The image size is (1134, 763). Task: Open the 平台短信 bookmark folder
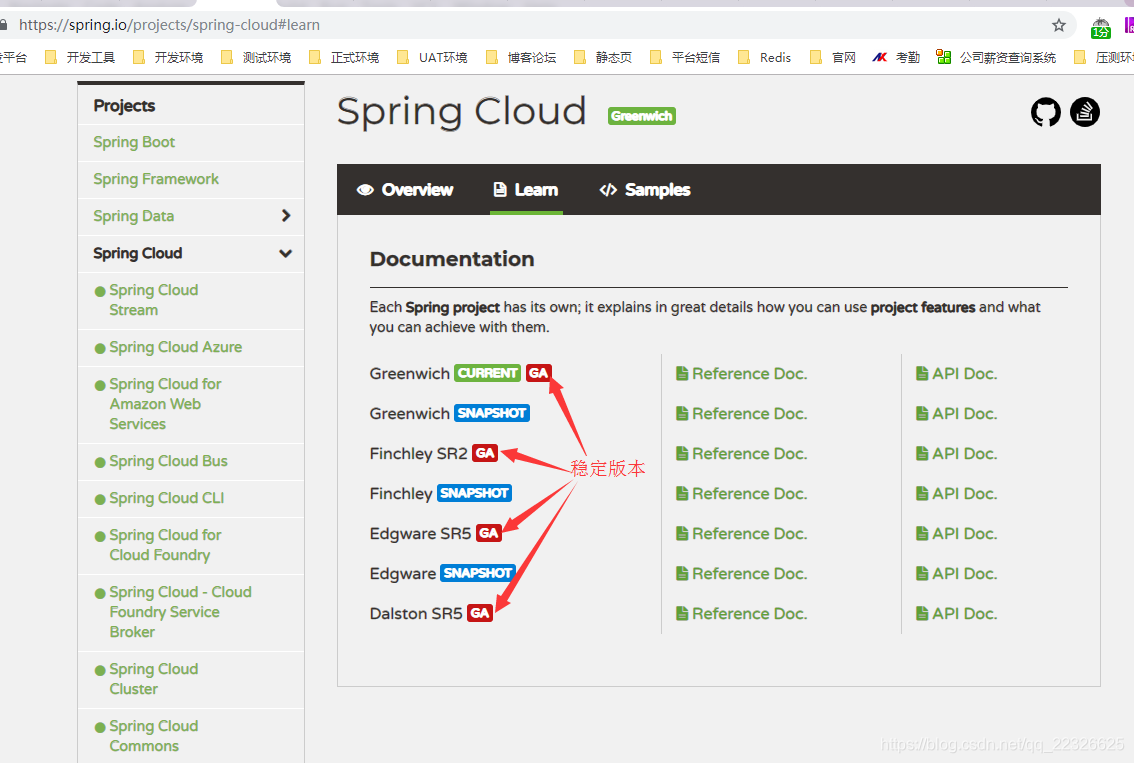coord(686,57)
